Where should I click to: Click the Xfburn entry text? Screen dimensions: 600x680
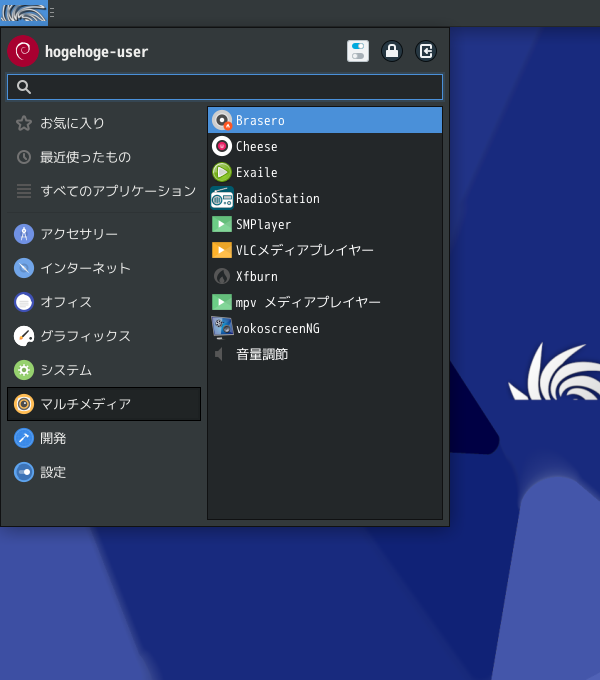coord(257,276)
